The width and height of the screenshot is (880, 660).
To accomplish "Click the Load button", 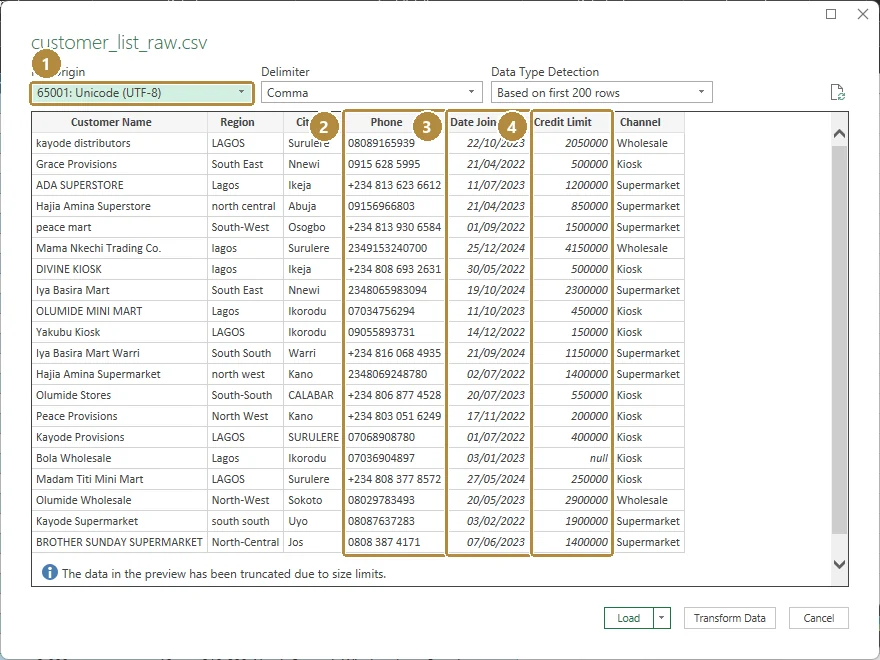I will (629, 618).
